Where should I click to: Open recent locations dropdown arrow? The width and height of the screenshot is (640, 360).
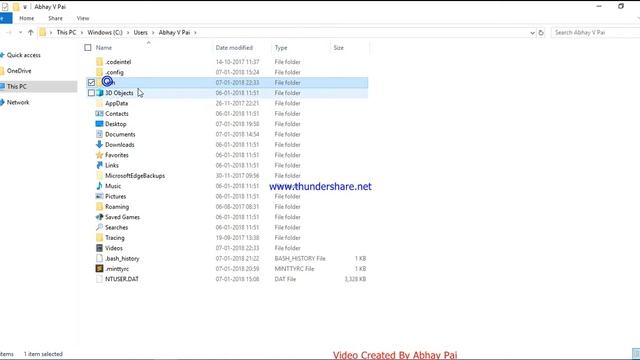tap(20, 33)
